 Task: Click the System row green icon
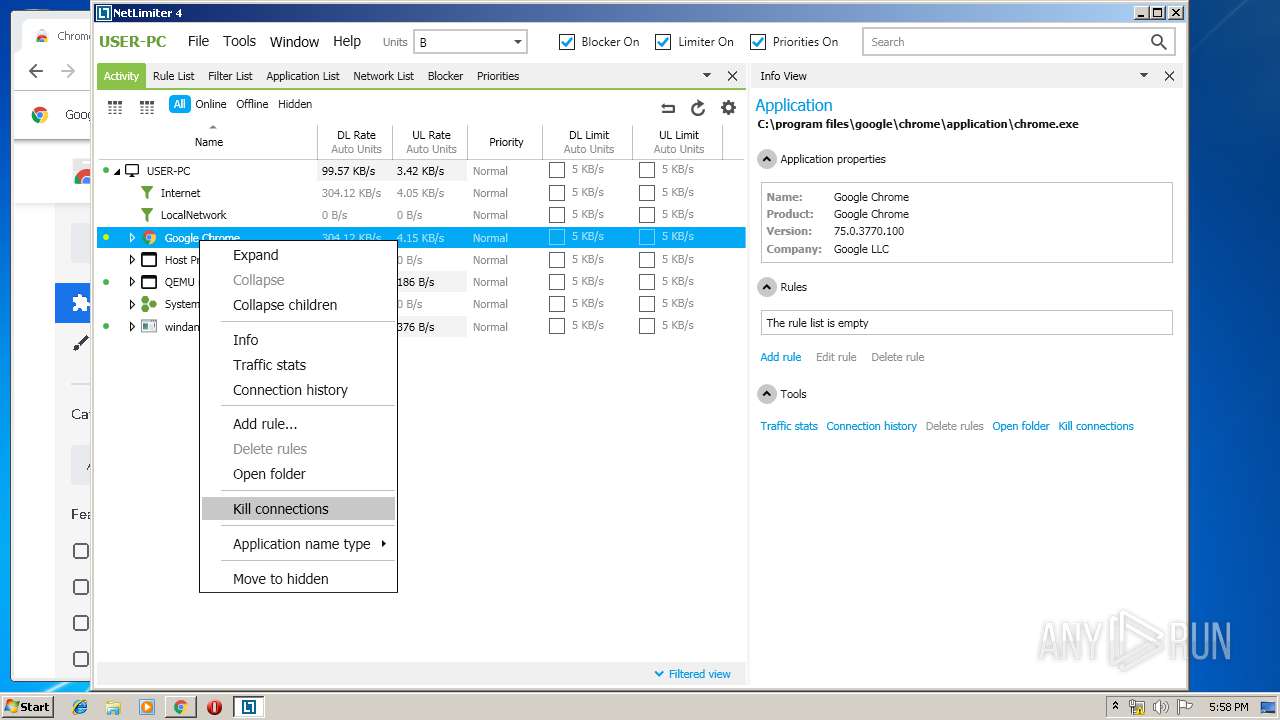(149, 304)
